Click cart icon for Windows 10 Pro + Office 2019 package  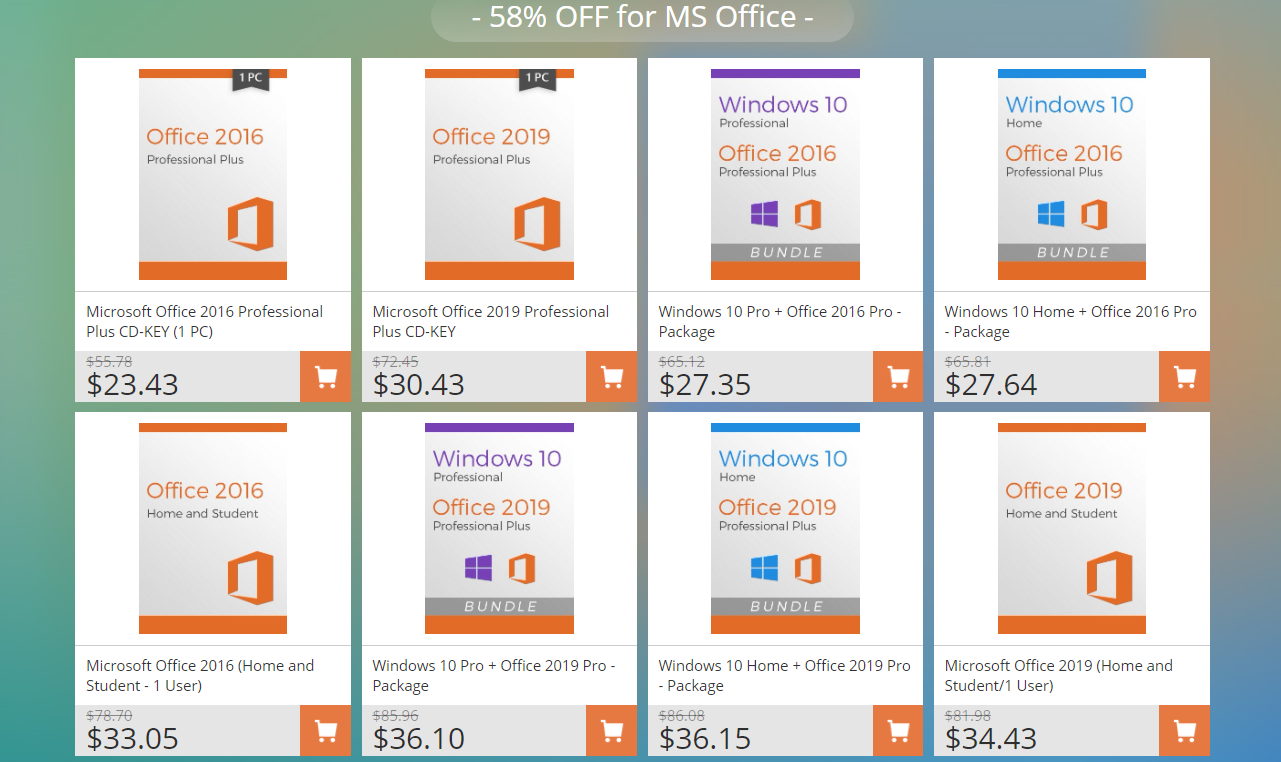pos(611,731)
